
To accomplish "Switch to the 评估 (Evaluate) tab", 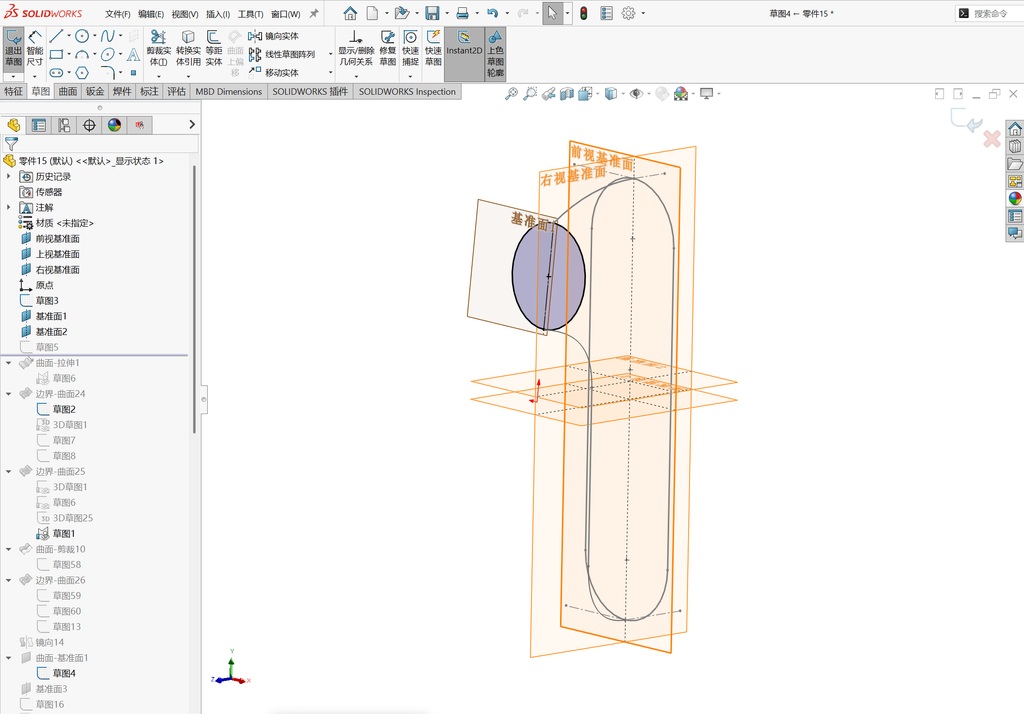I will tap(176, 91).
